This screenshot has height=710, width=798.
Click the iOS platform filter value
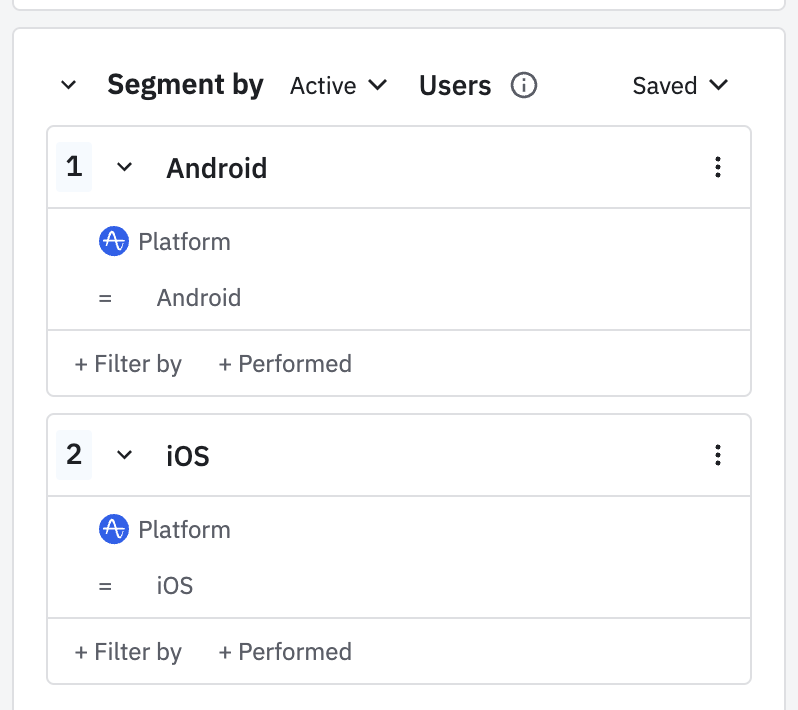coord(175,586)
